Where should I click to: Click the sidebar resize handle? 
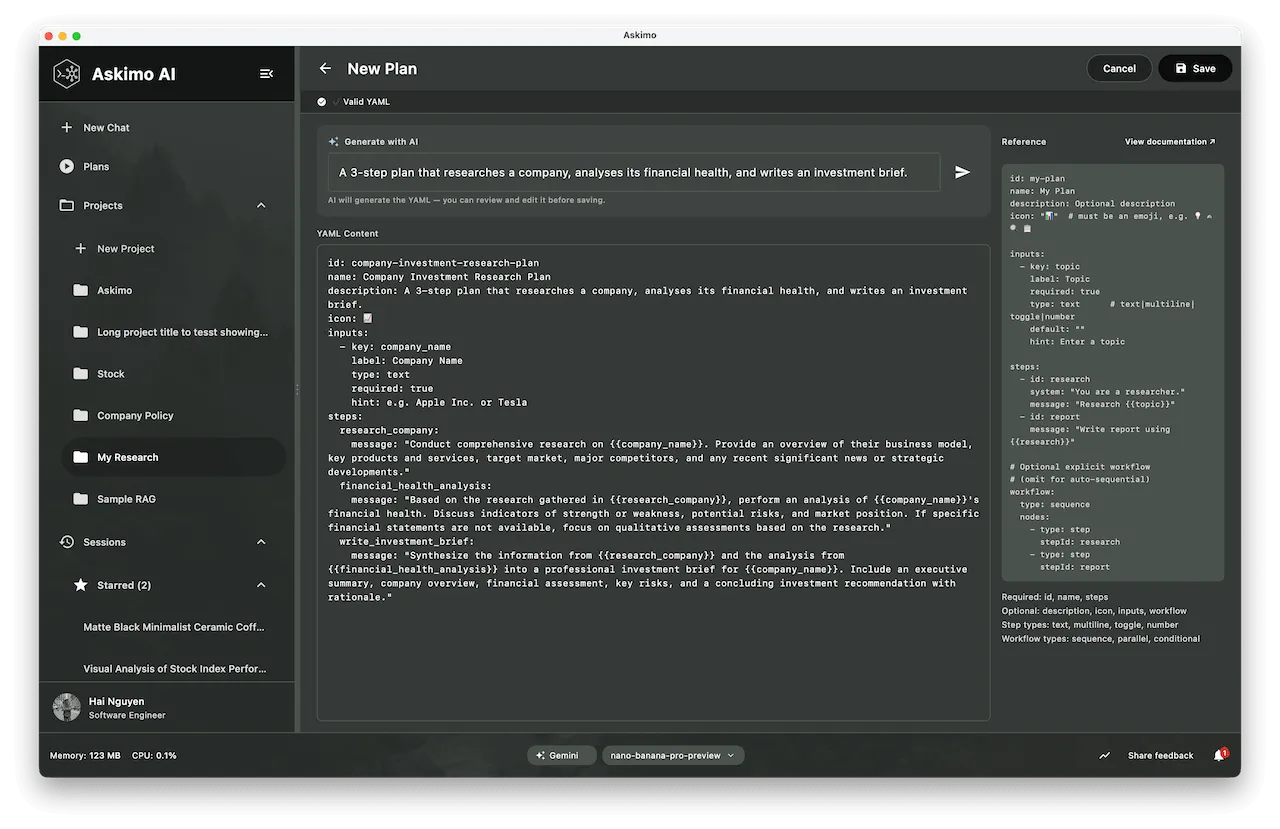(x=297, y=390)
